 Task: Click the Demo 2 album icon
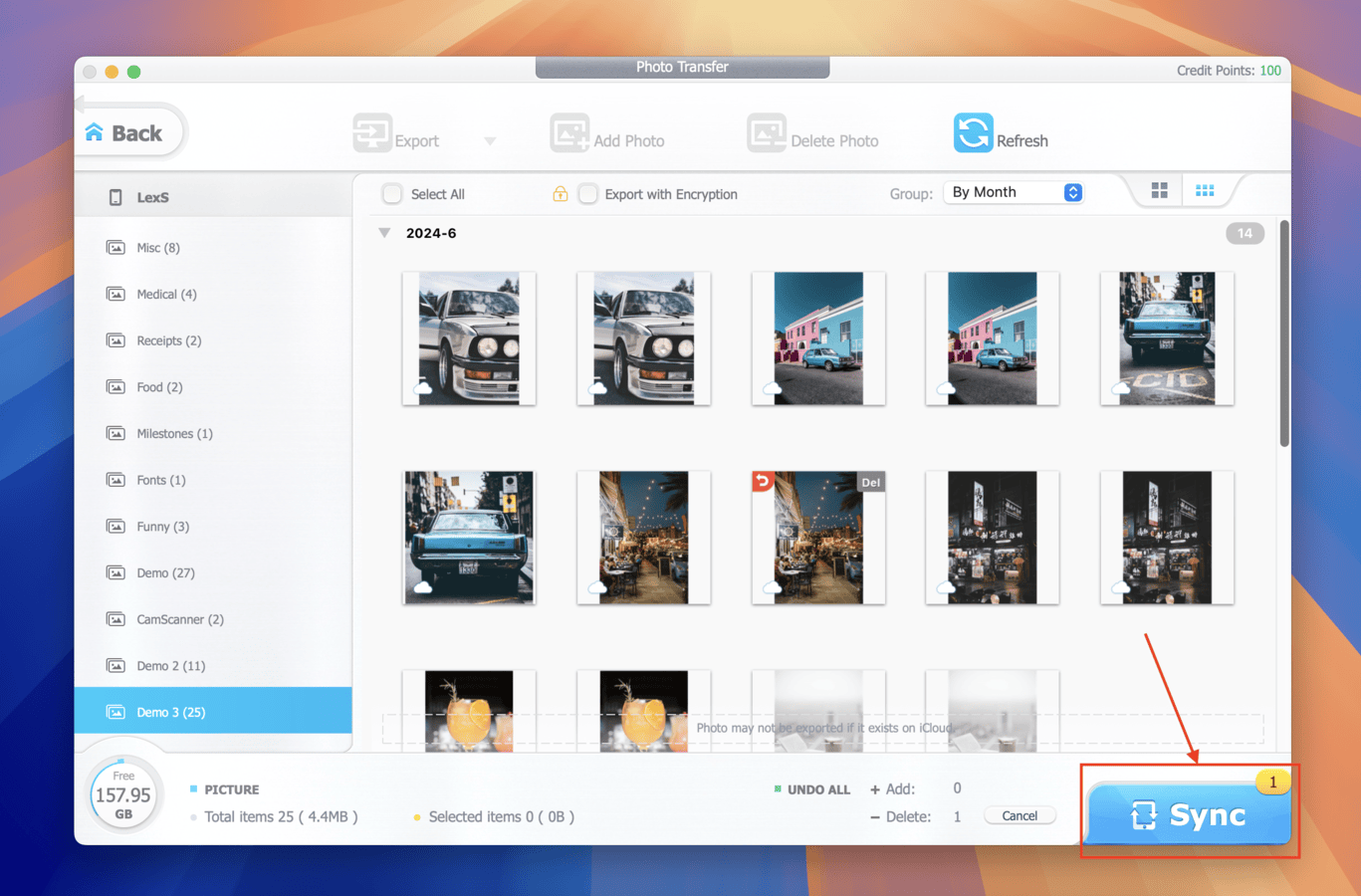[115, 665]
